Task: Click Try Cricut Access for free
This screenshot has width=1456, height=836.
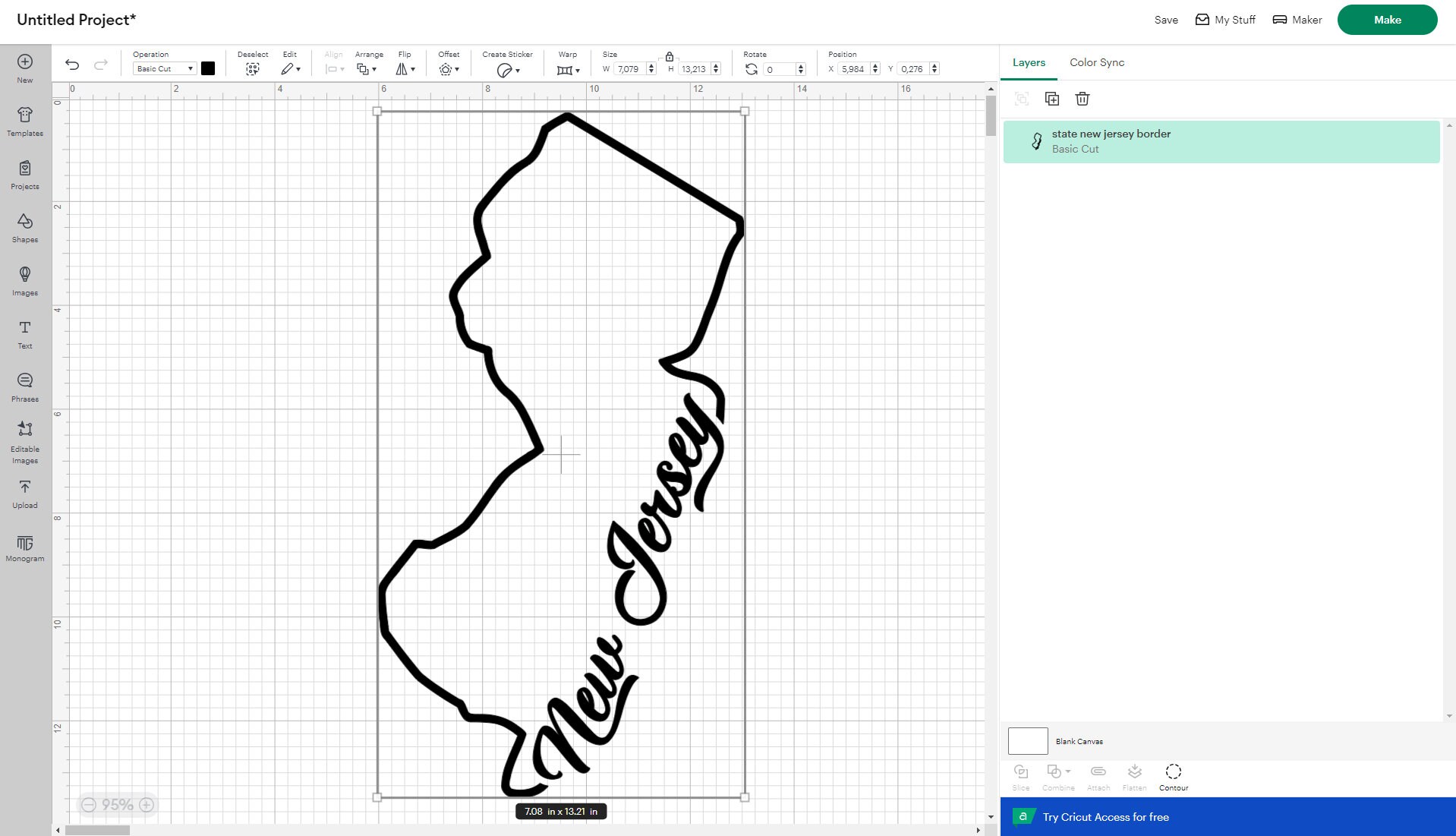Action: click(x=1105, y=817)
